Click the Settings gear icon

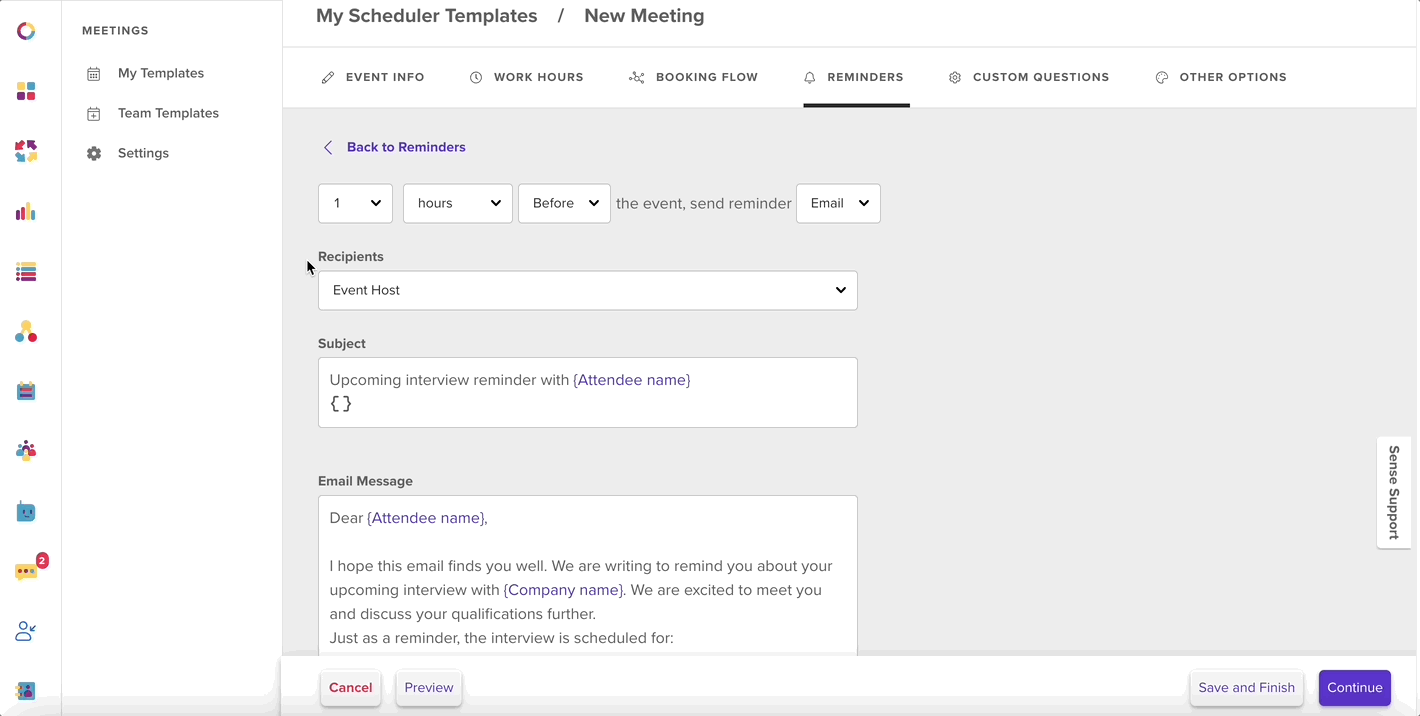(94, 153)
